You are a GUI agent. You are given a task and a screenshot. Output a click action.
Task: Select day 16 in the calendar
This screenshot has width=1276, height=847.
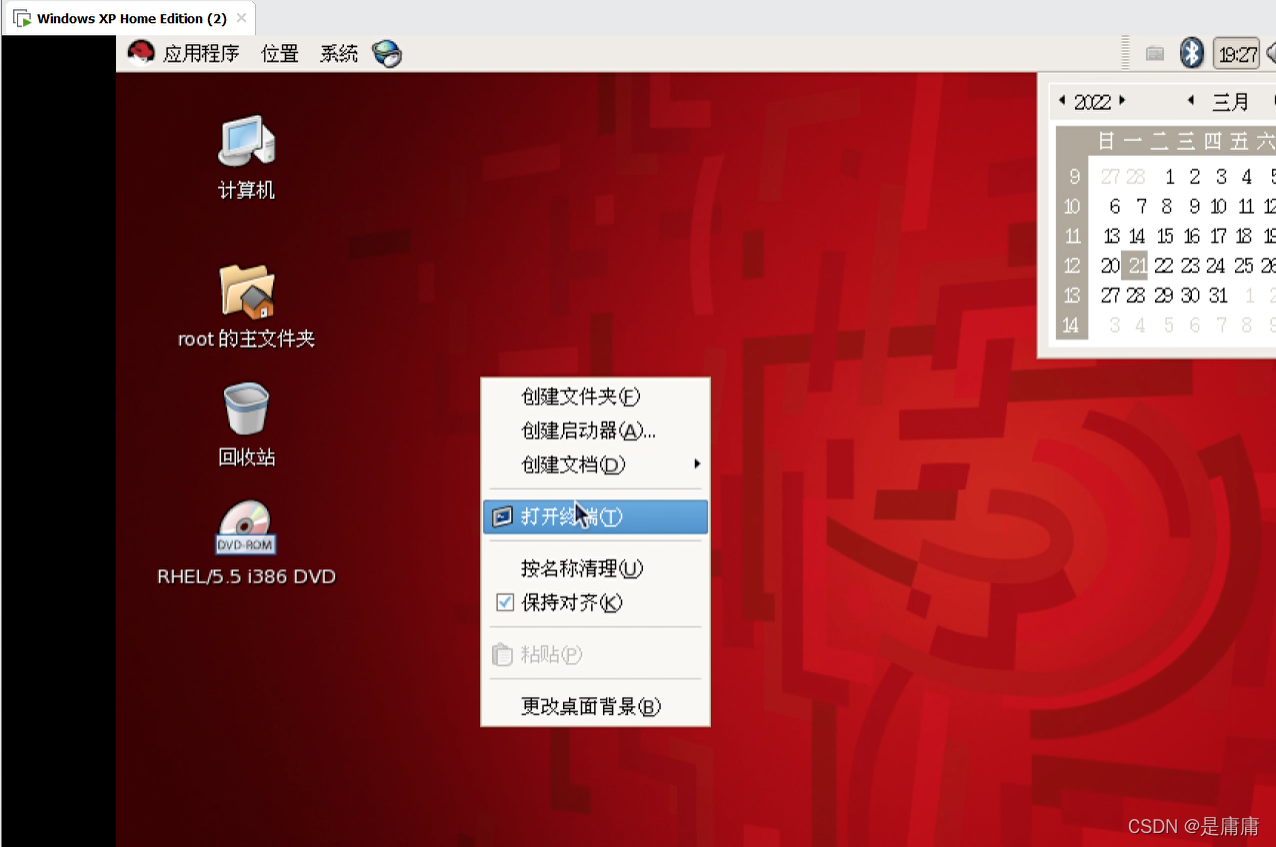point(1191,237)
